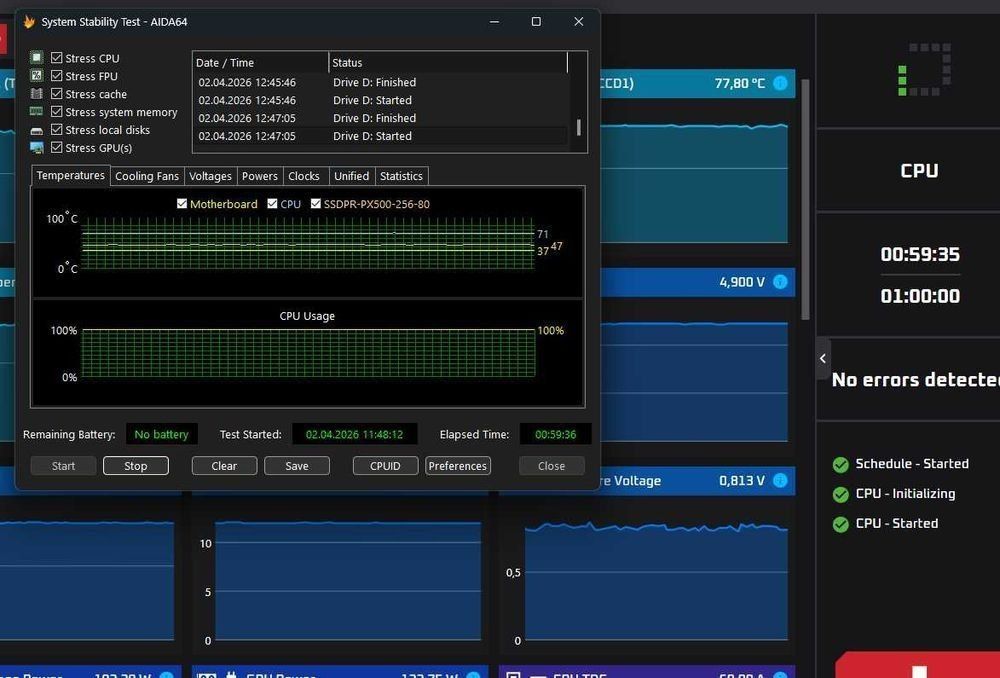Click the disabled Start button
This screenshot has height=678, width=1000.
point(63,466)
